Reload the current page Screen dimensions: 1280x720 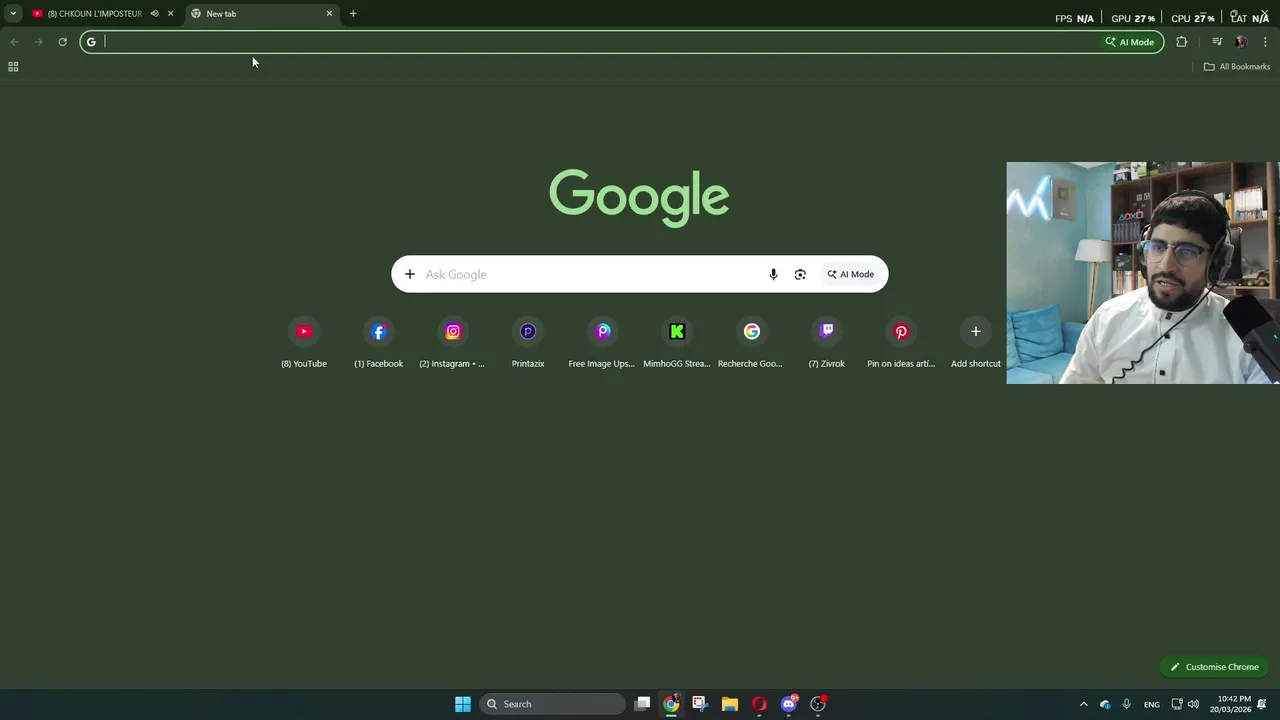[x=62, y=42]
